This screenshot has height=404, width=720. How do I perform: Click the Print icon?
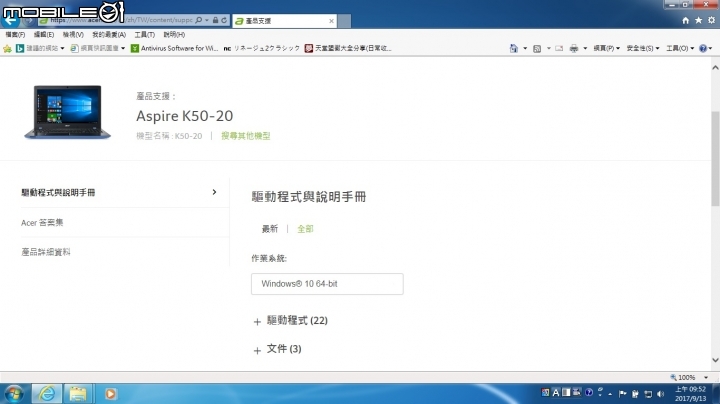pyautogui.click(x=574, y=48)
